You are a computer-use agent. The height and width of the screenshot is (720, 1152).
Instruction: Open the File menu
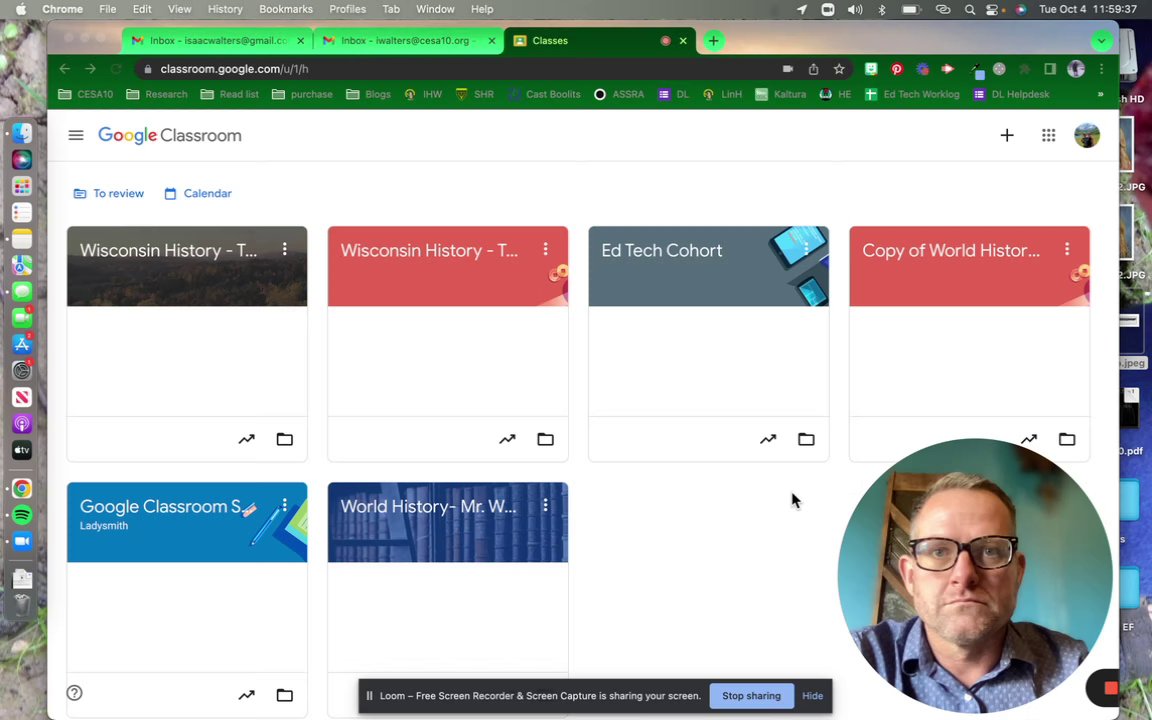[108, 10]
